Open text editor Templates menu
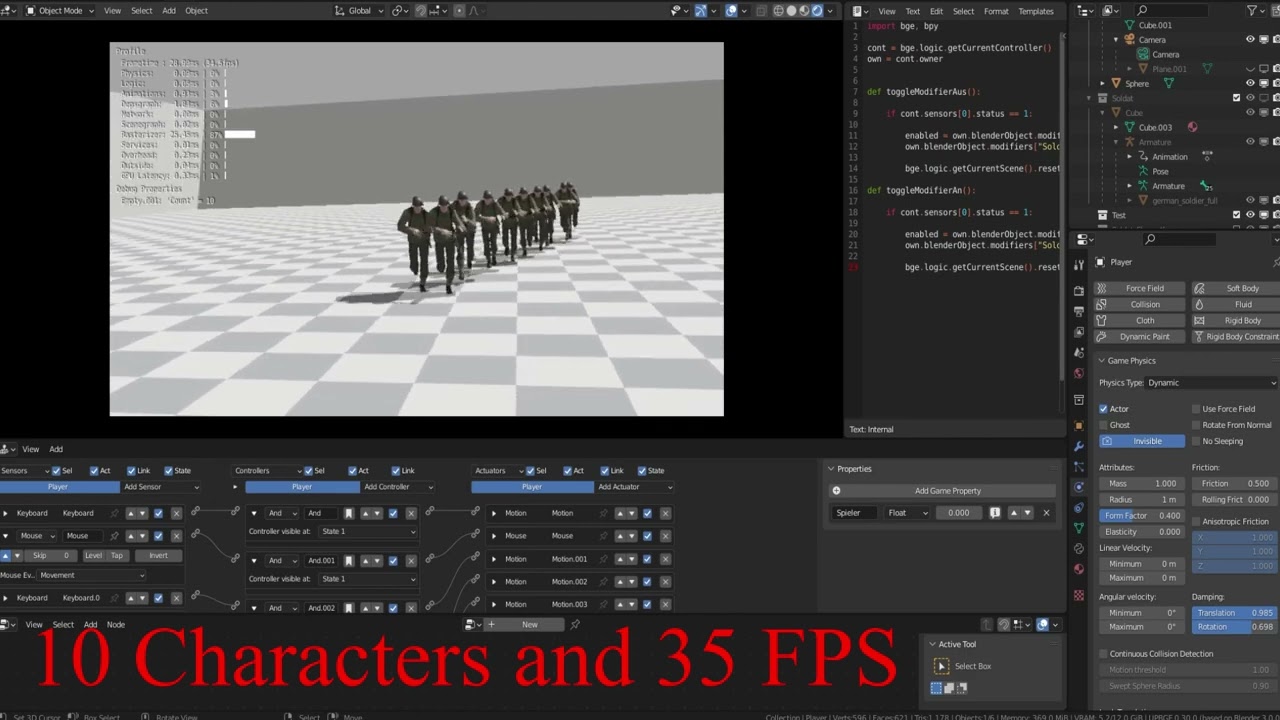Screen dimensions: 1280x720 point(1036,11)
